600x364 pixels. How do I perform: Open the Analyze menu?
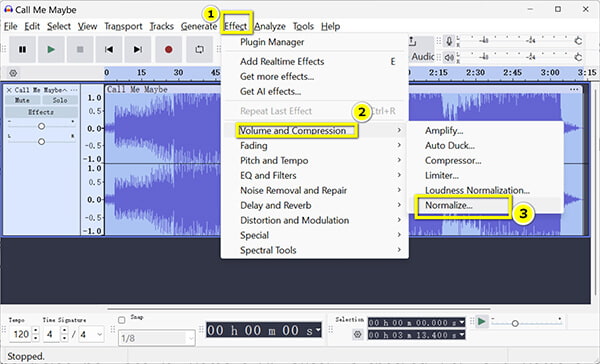point(270,26)
